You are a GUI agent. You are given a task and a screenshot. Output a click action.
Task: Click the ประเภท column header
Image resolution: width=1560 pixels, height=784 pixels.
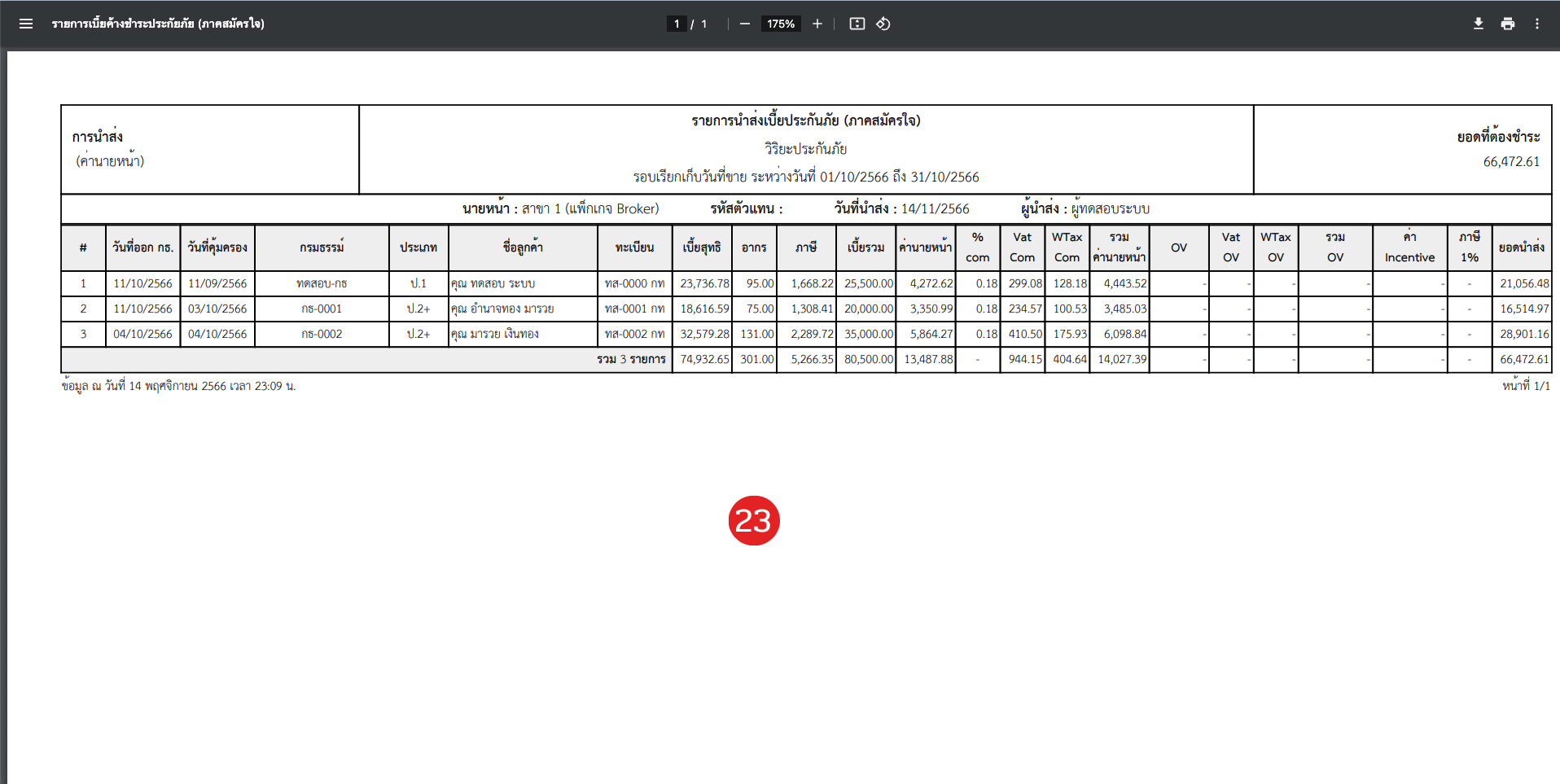(x=418, y=247)
